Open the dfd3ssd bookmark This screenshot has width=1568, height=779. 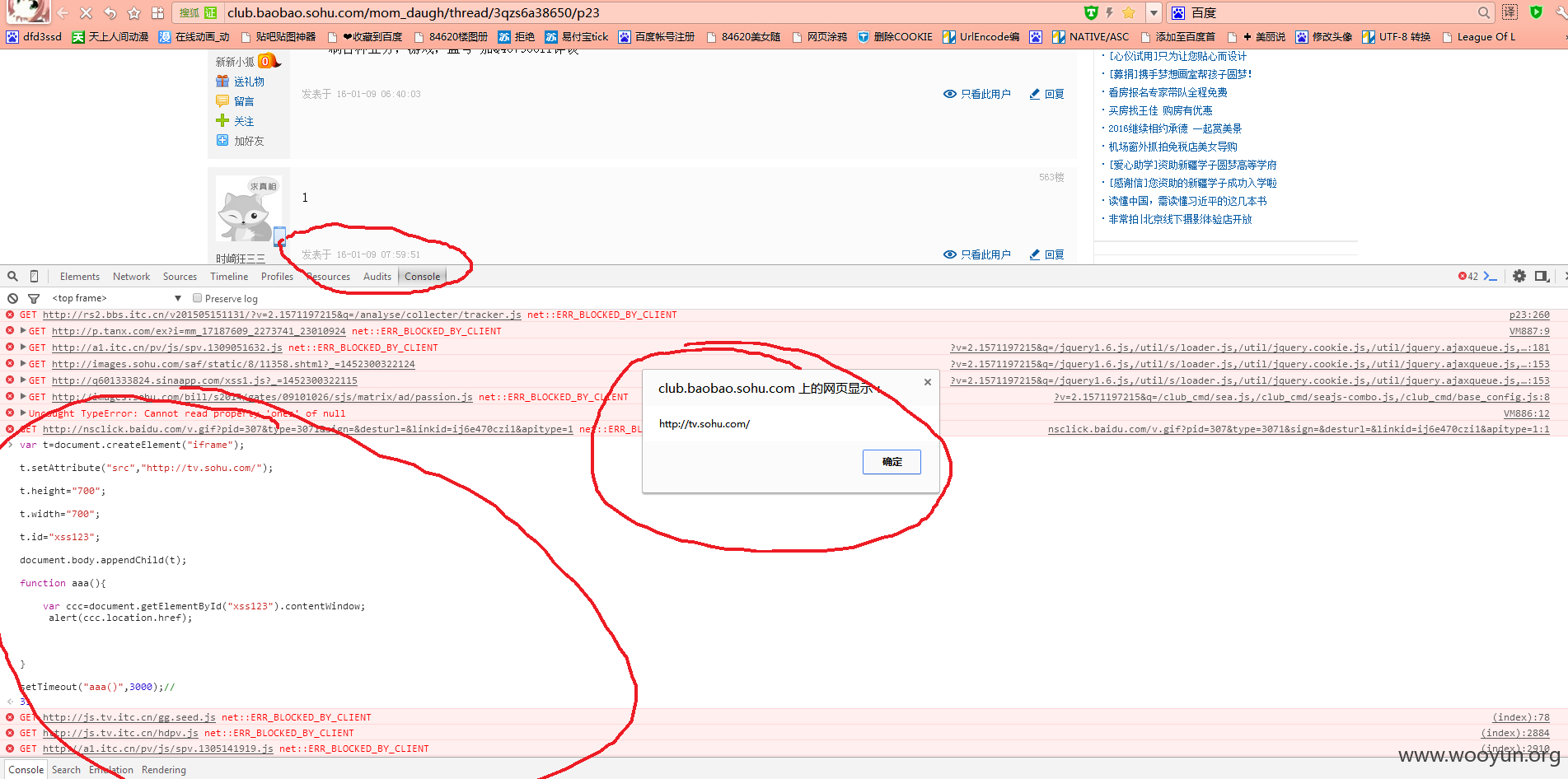(34, 37)
